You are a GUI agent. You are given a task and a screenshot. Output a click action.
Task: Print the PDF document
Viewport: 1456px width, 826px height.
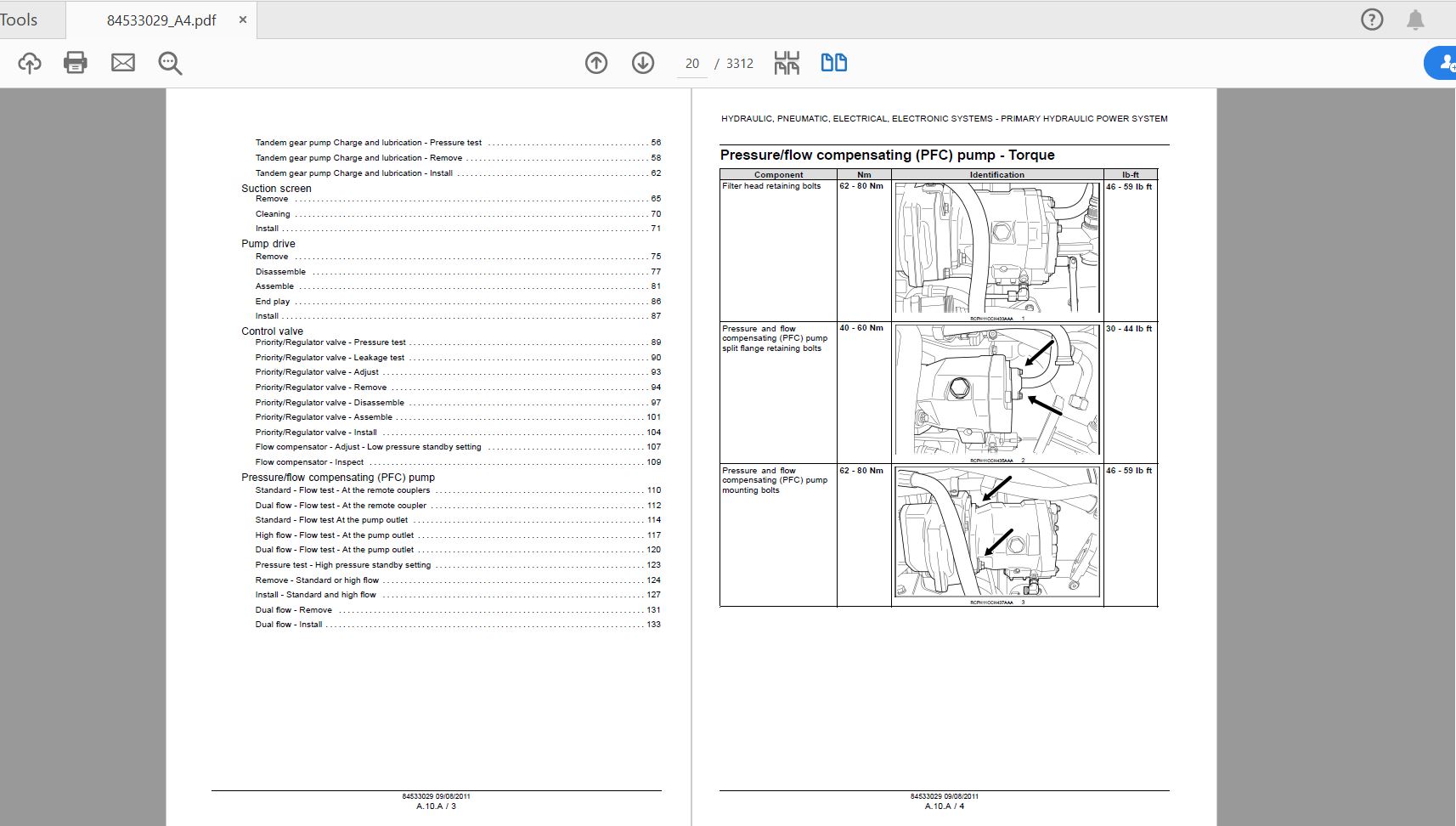pos(75,62)
